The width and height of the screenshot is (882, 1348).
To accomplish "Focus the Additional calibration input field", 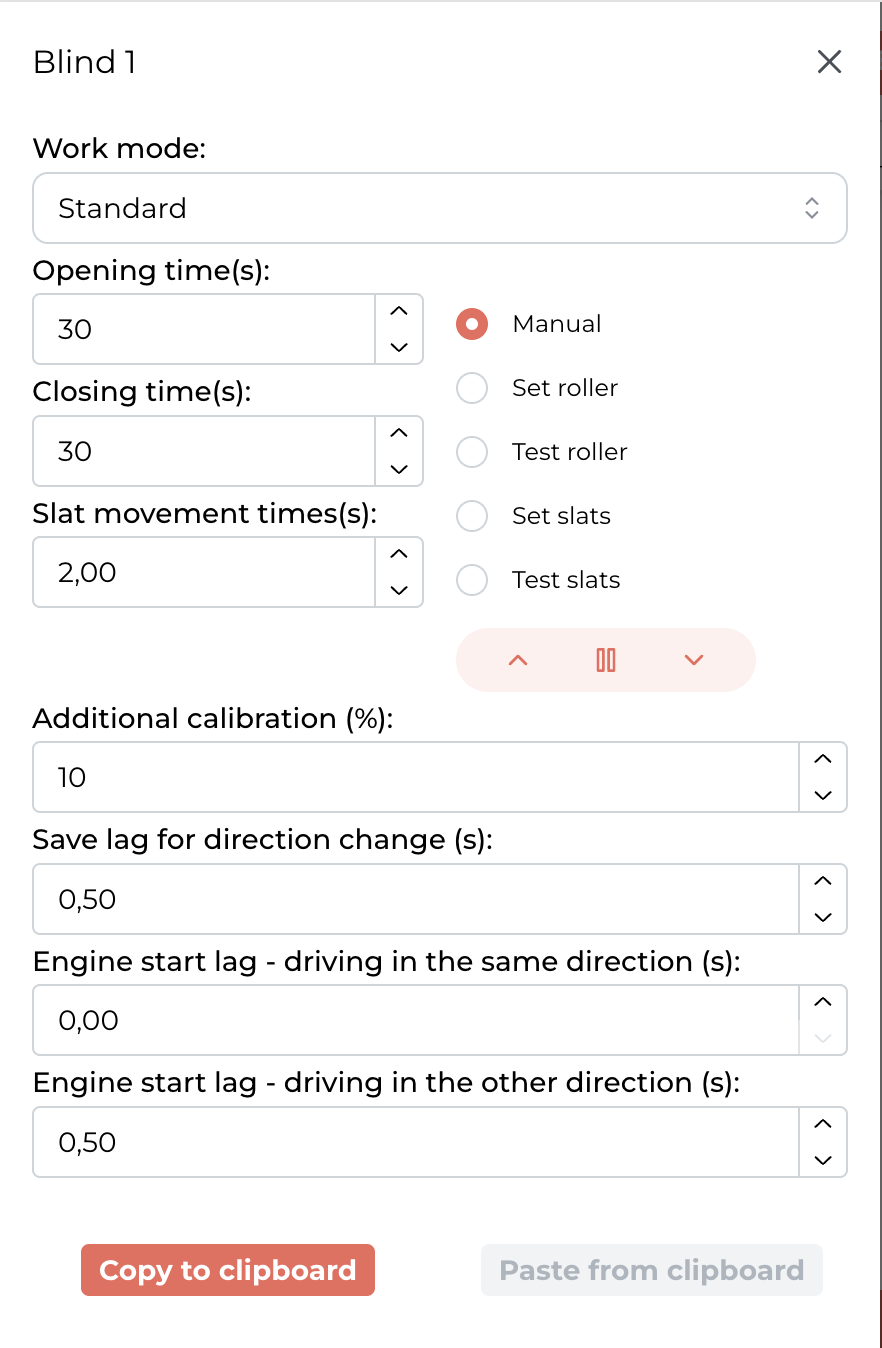I will click(416, 777).
